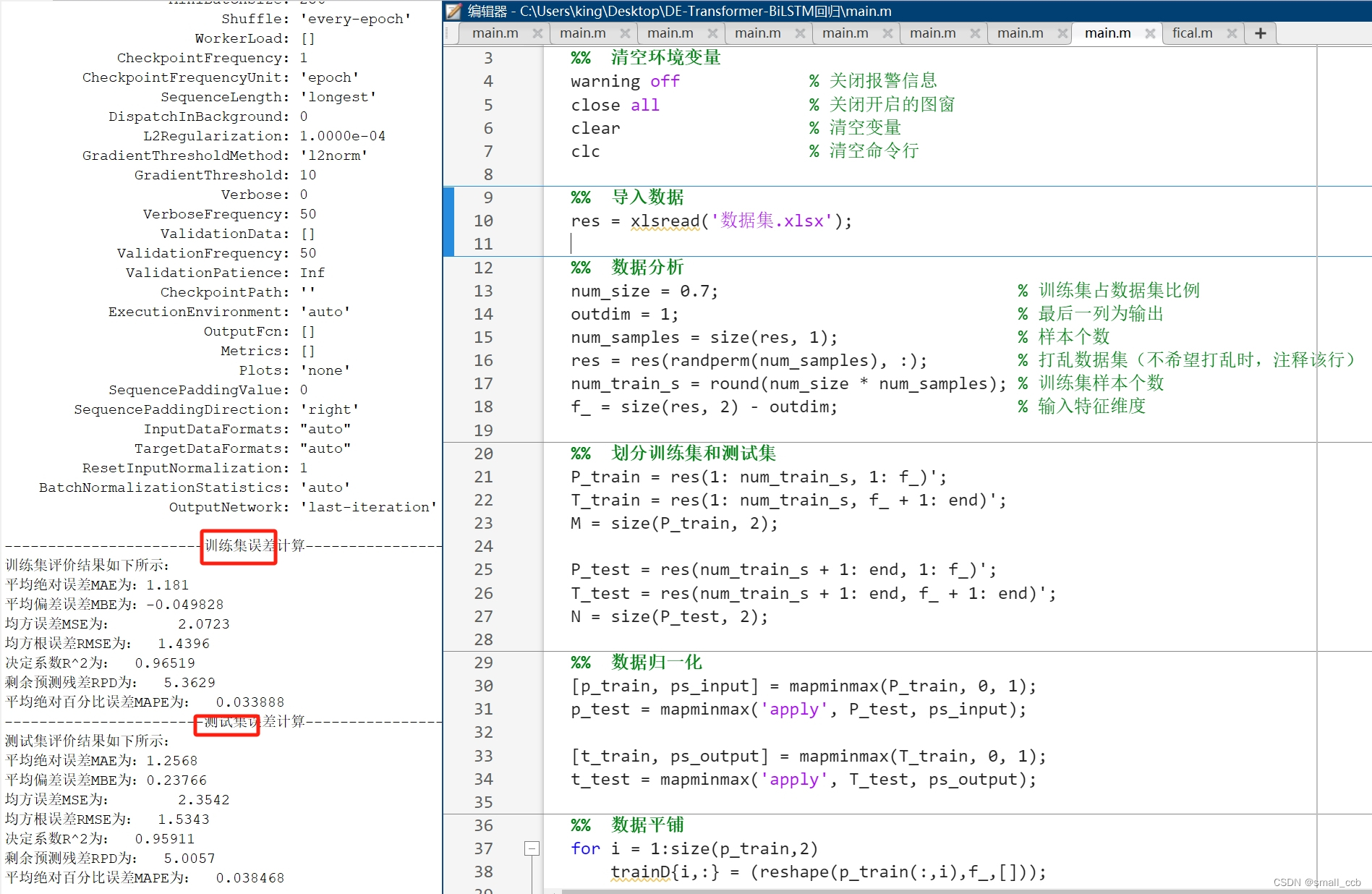This screenshot has height=894, width=1372.
Task: Click the comment '训练集占数据集比例'
Action: (1119, 290)
